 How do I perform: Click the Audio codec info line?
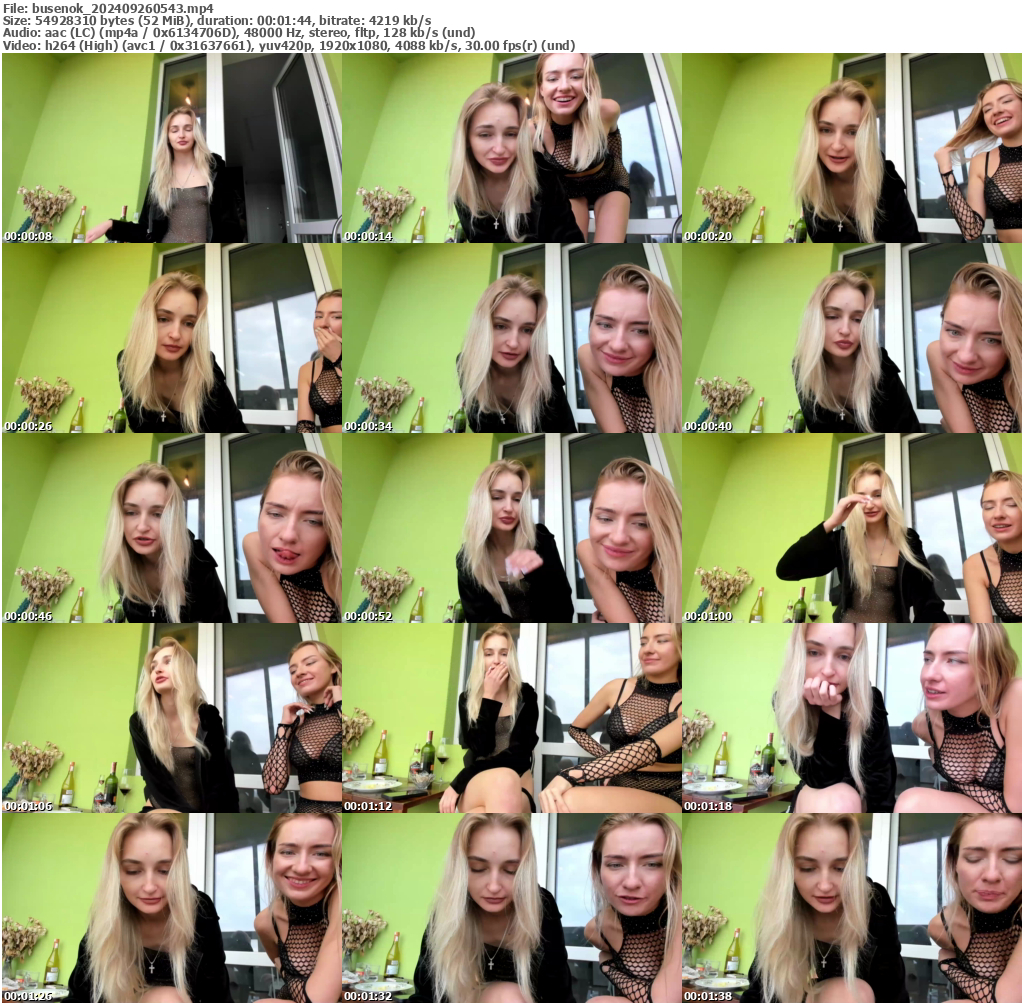(x=240, y=31)
